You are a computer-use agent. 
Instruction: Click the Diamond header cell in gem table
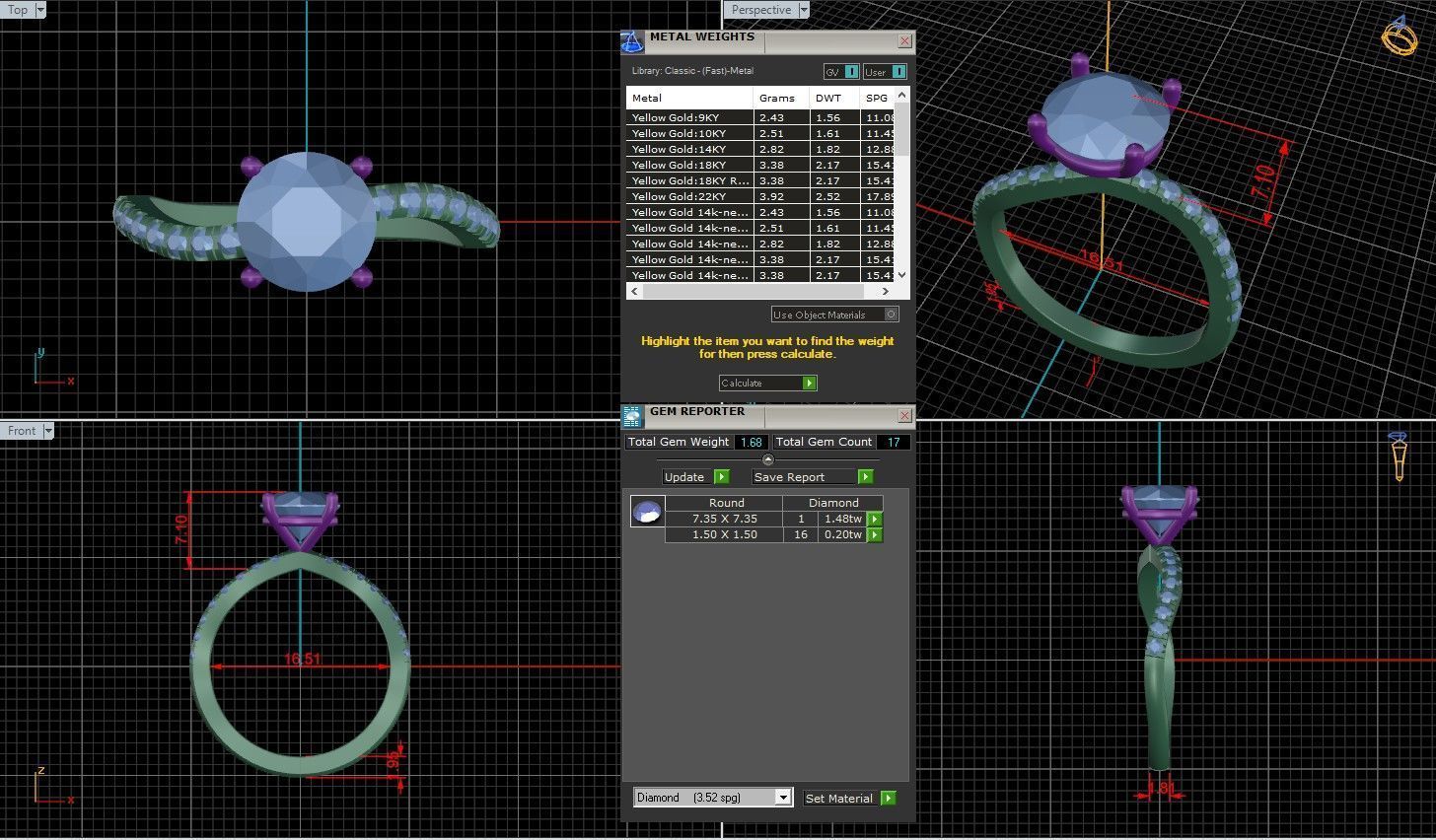(833, 503)
